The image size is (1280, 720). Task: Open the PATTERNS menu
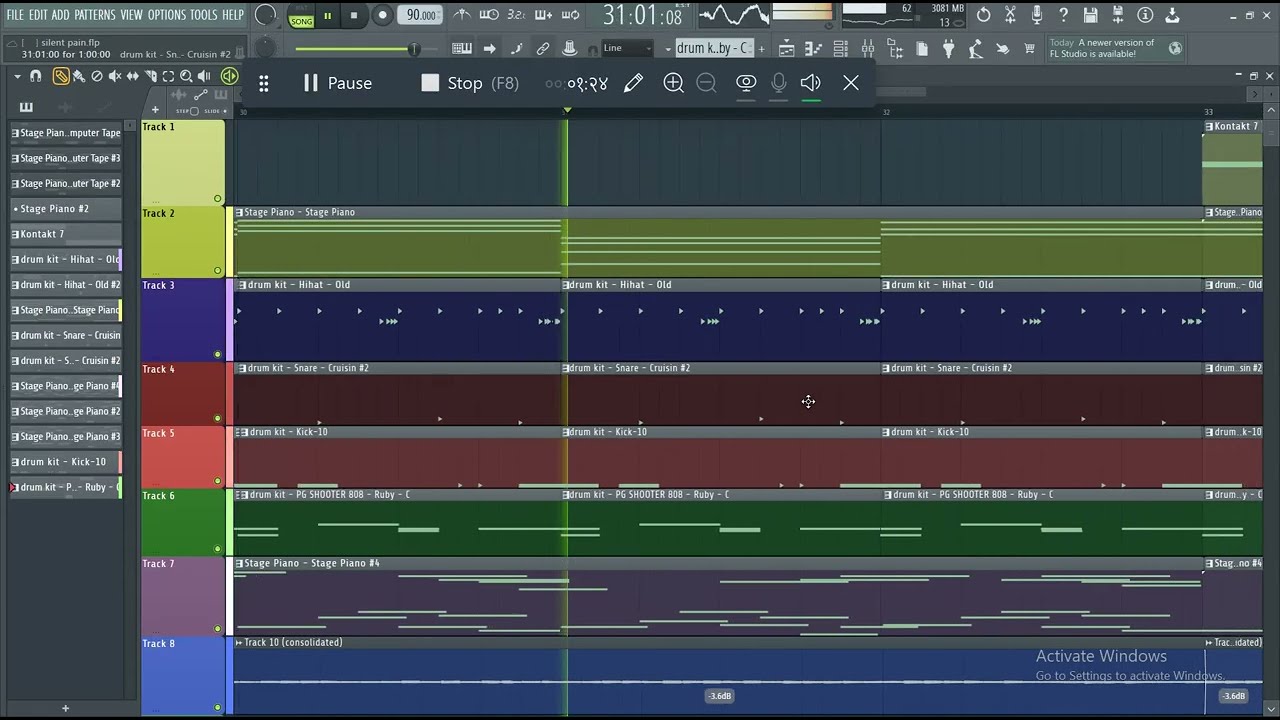point(94,15)
